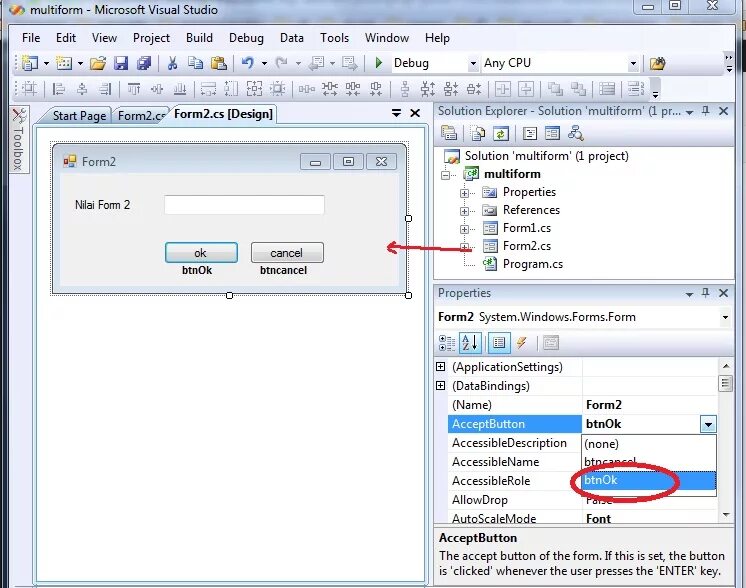Image resolution: width=746 pixels, height=588 pixels.
Task: Click Show All Files in Solution Explorer
Action: tap(477, 133)
